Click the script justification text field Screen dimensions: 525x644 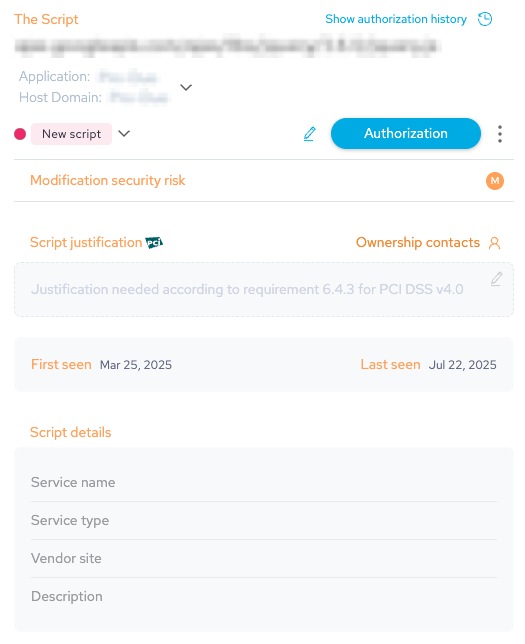point(264,290)
